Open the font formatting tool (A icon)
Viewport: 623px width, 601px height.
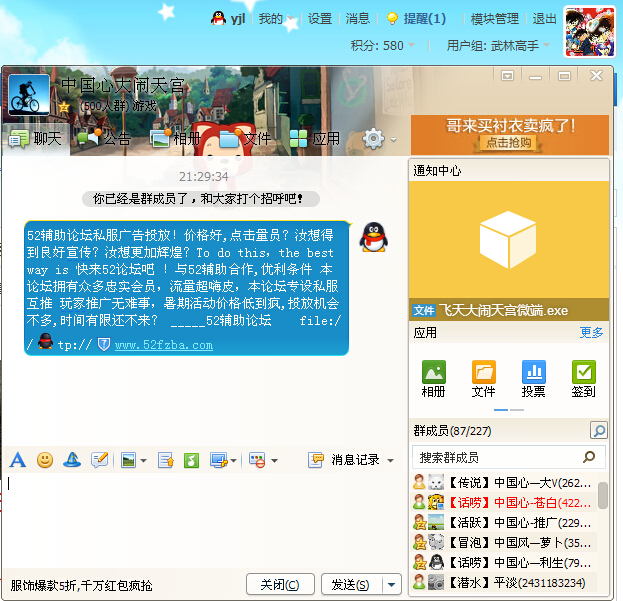18,460
